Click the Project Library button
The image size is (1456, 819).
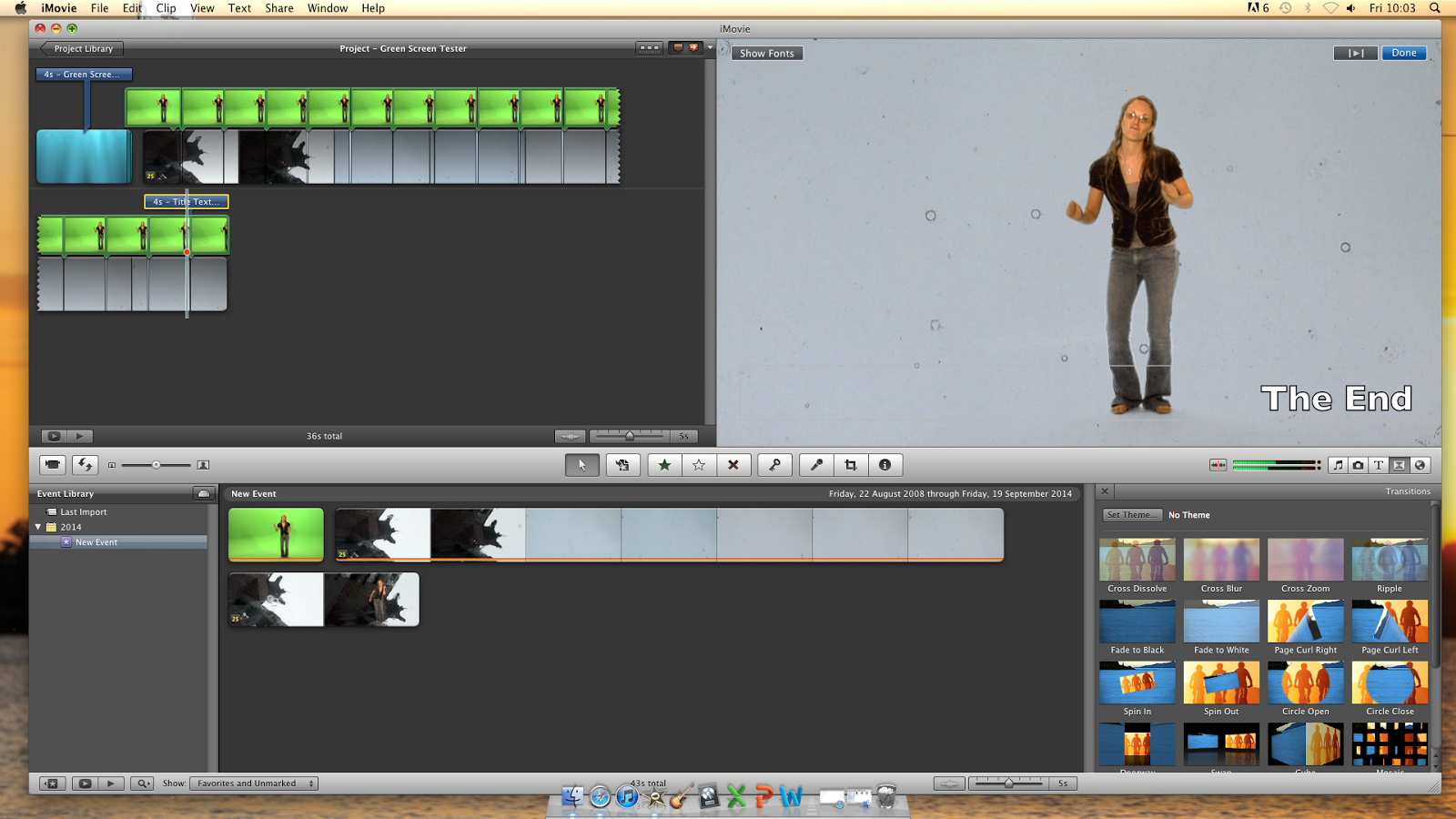(x=82, y=48)
